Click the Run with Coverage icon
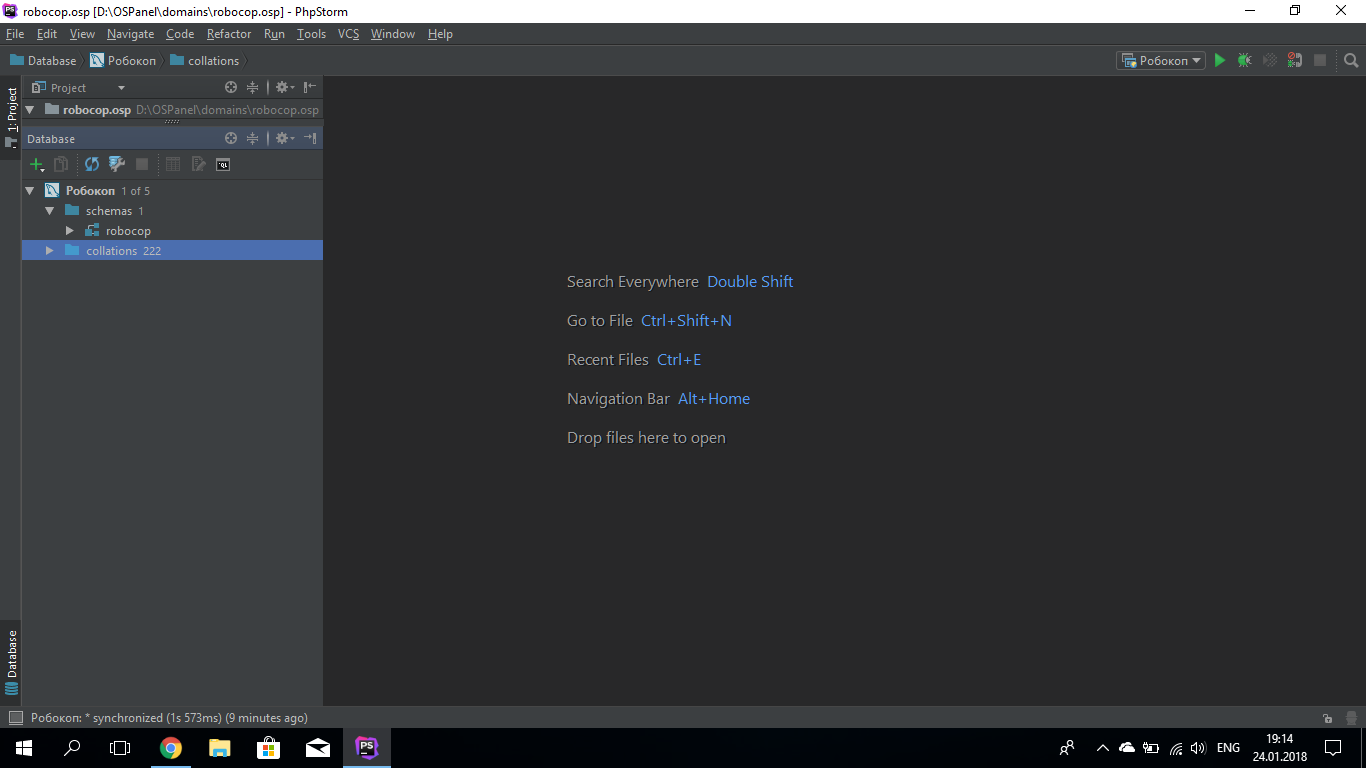 coord(1270,60)
